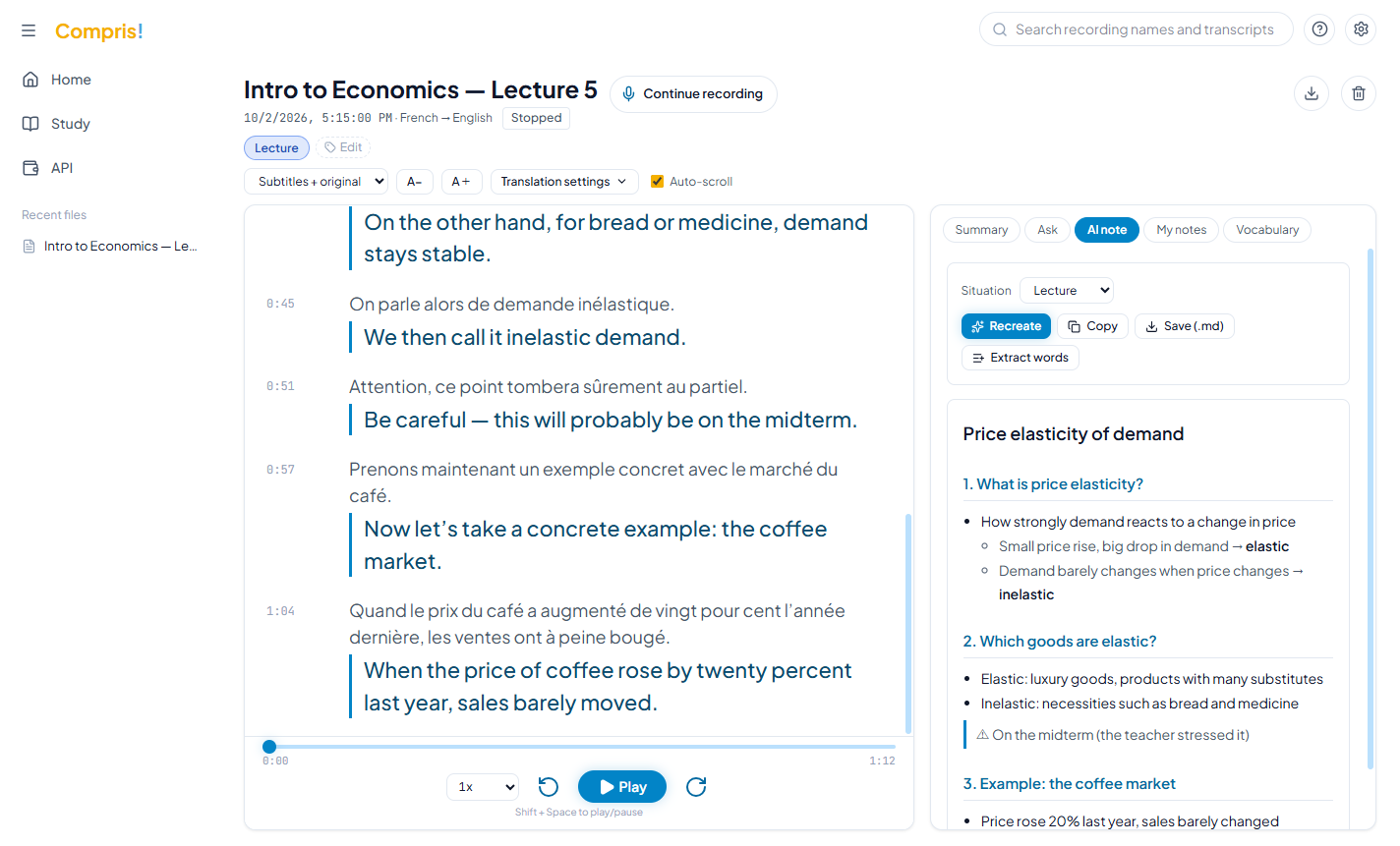Open playback speed 1x dropdown
The image size is (1400, 846).
pyautogui.click(x=483, y=787)
